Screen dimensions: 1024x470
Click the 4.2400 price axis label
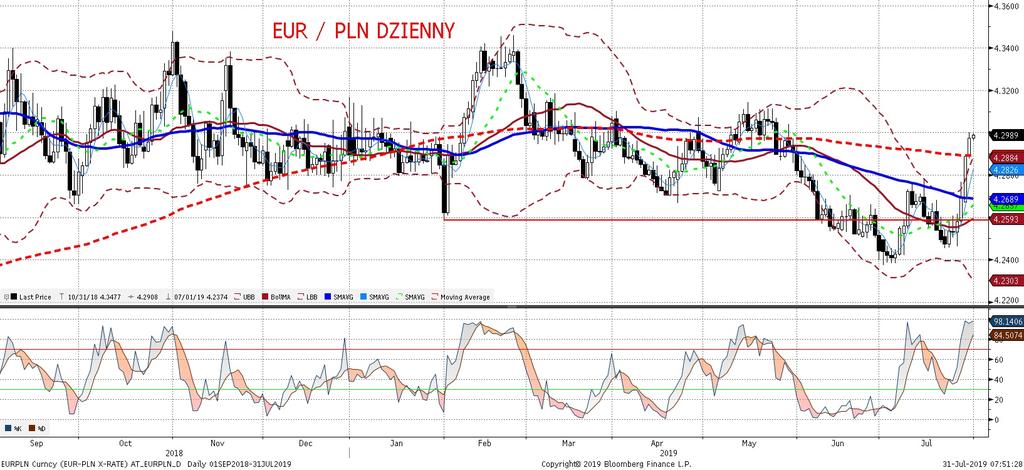click(x=1006, y=260)
